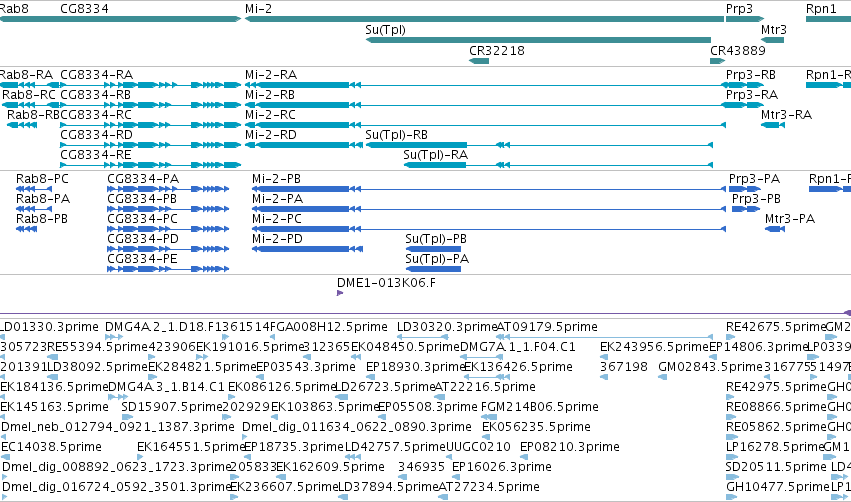Select the CR32218 gene arrow
851x502 pixels.
point(479,60)
